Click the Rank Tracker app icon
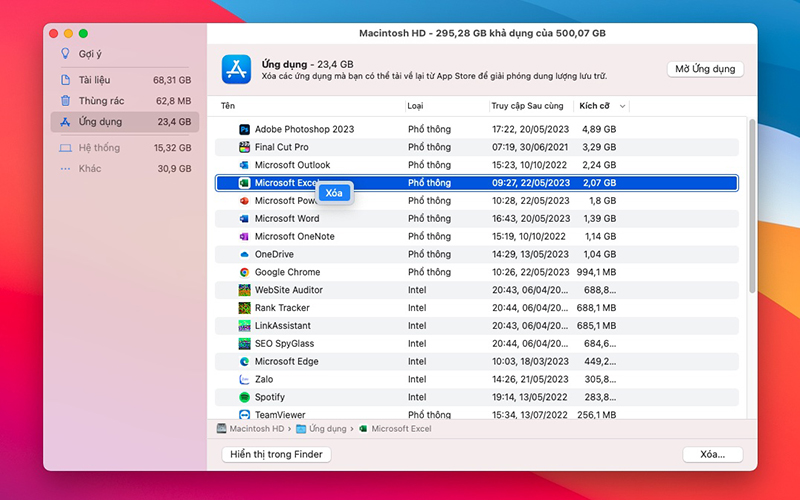 pos(244,308)
